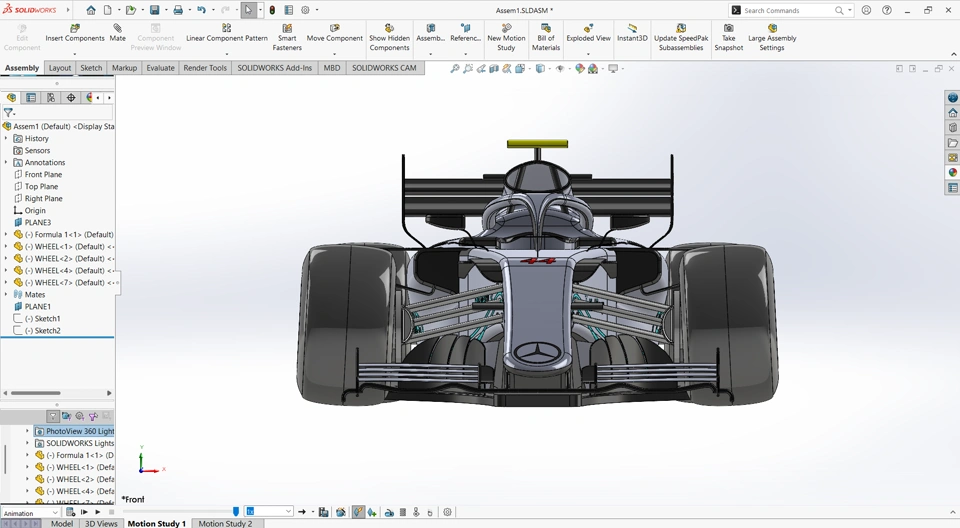This screenshot has width=960, height=528.
Task: Open SOLIDWORKS Add-Ins tab
Action: [274, 68]
